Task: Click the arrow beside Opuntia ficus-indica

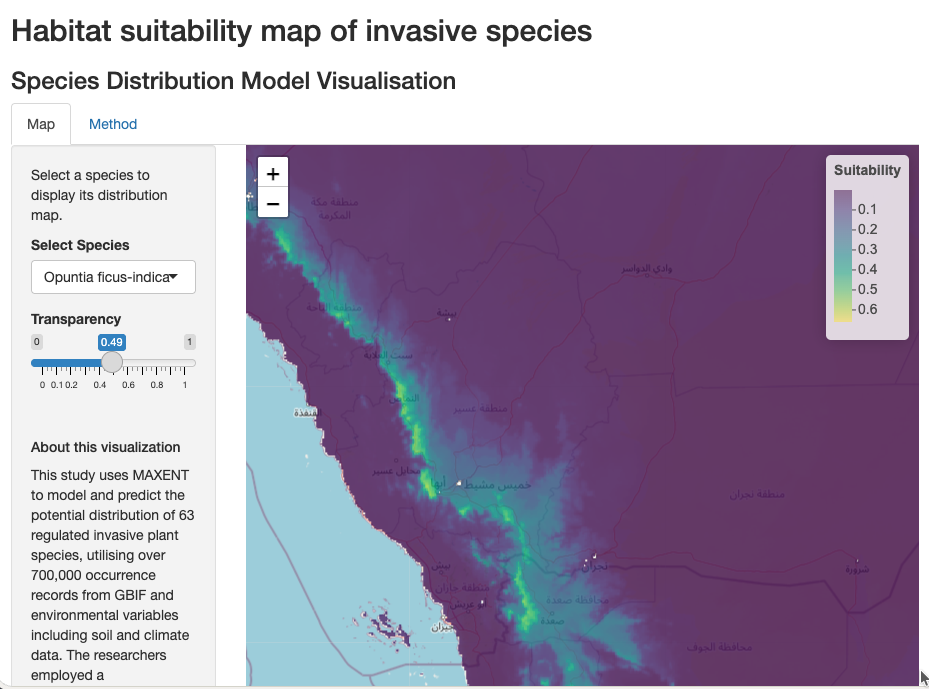Action: 174,277
